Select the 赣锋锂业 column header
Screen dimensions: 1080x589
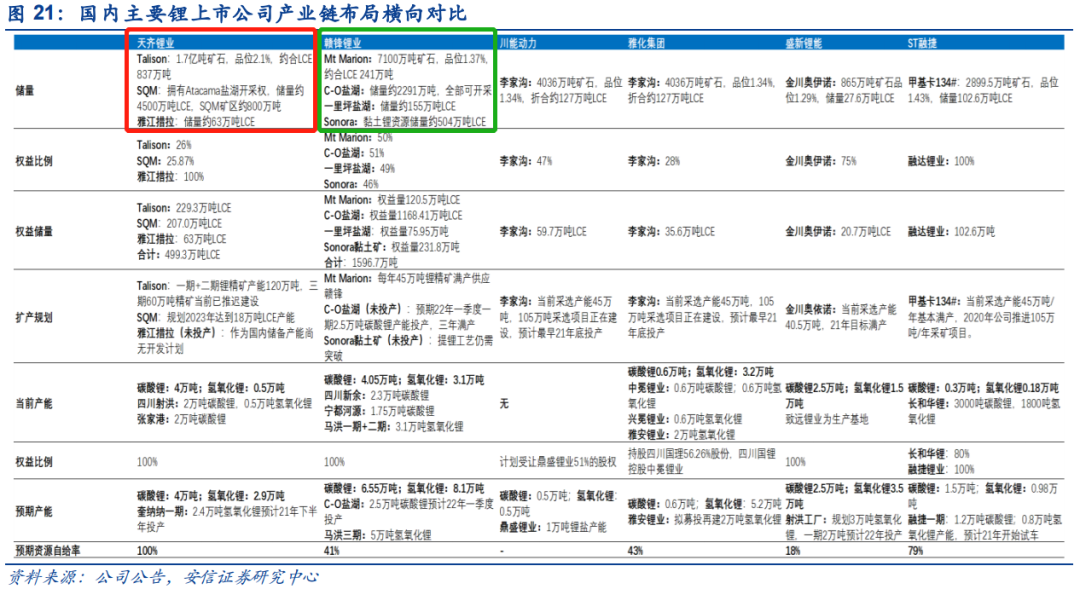coord(342,43)
